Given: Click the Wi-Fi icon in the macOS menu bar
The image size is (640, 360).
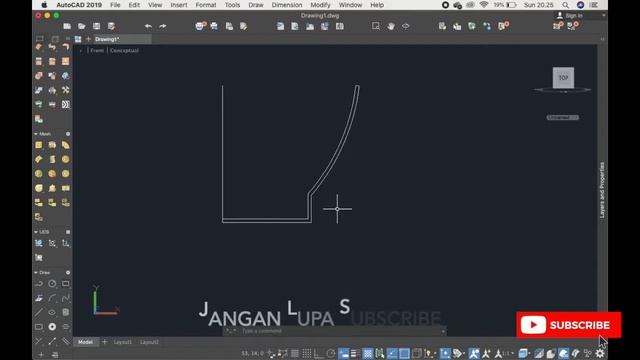Looking at the screenshot, I should click(x=484, y=5).
